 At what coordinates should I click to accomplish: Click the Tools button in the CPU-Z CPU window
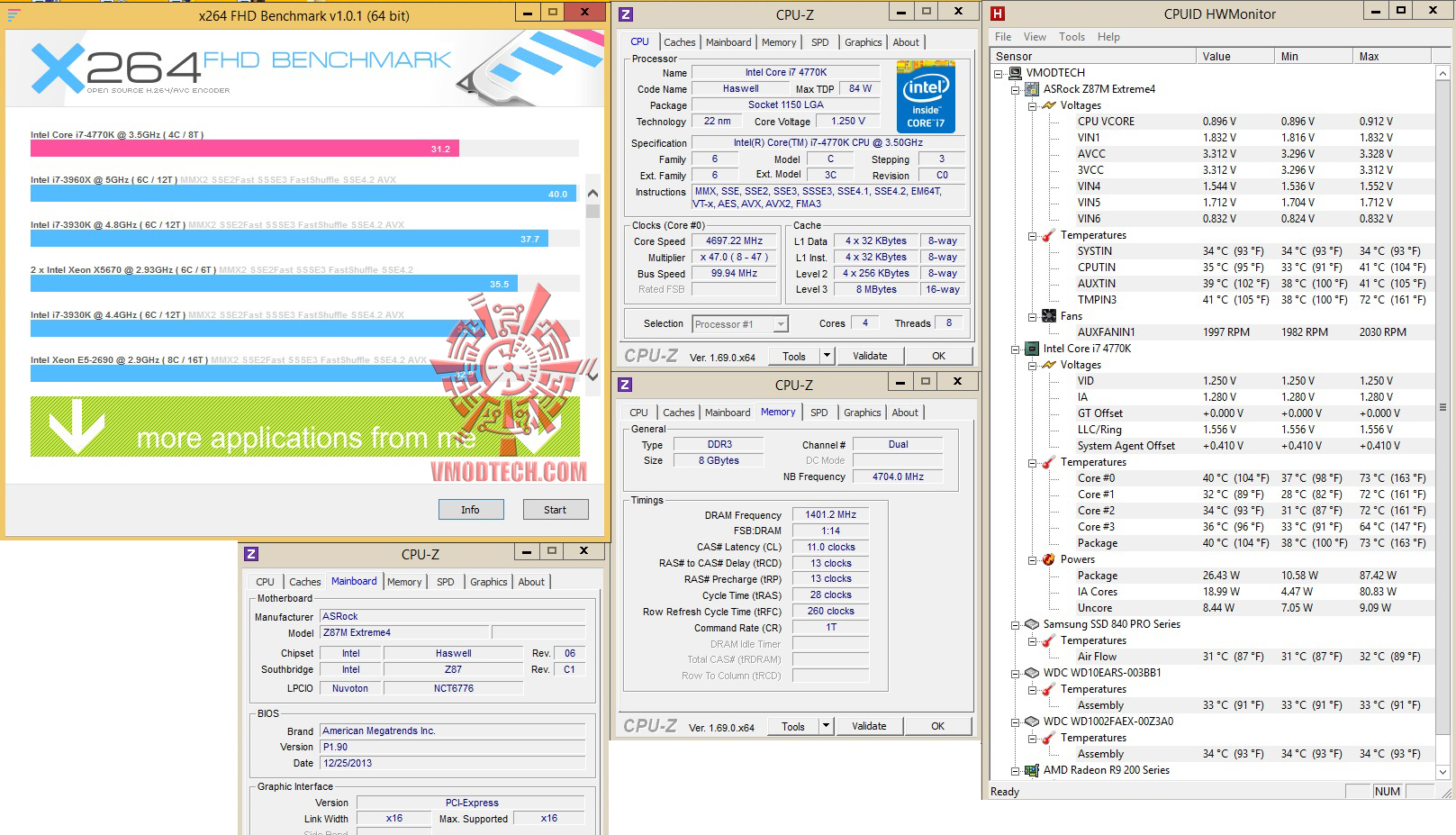794,356
